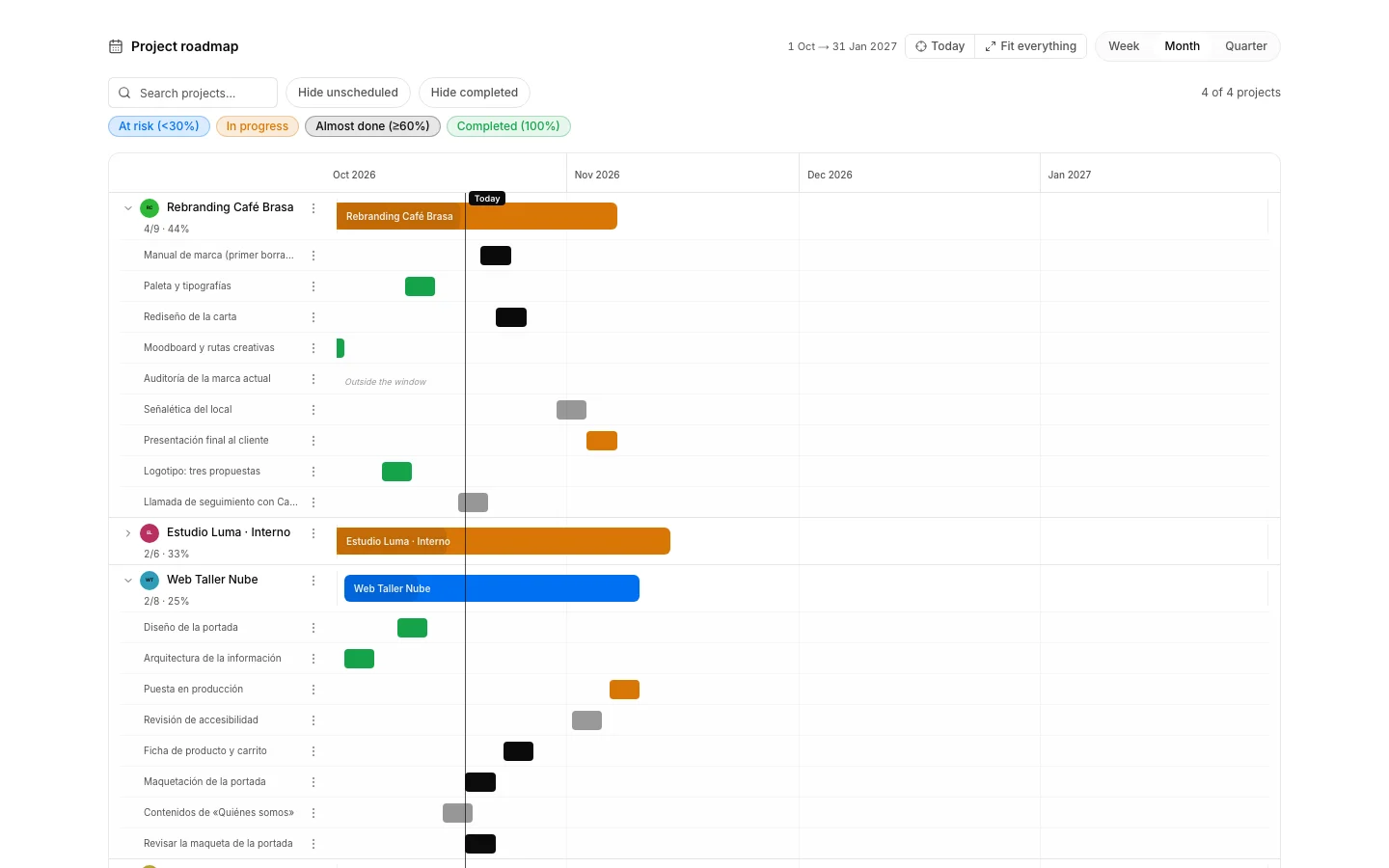Click the green sliver for Moodboard y rutas creativas

340,348
